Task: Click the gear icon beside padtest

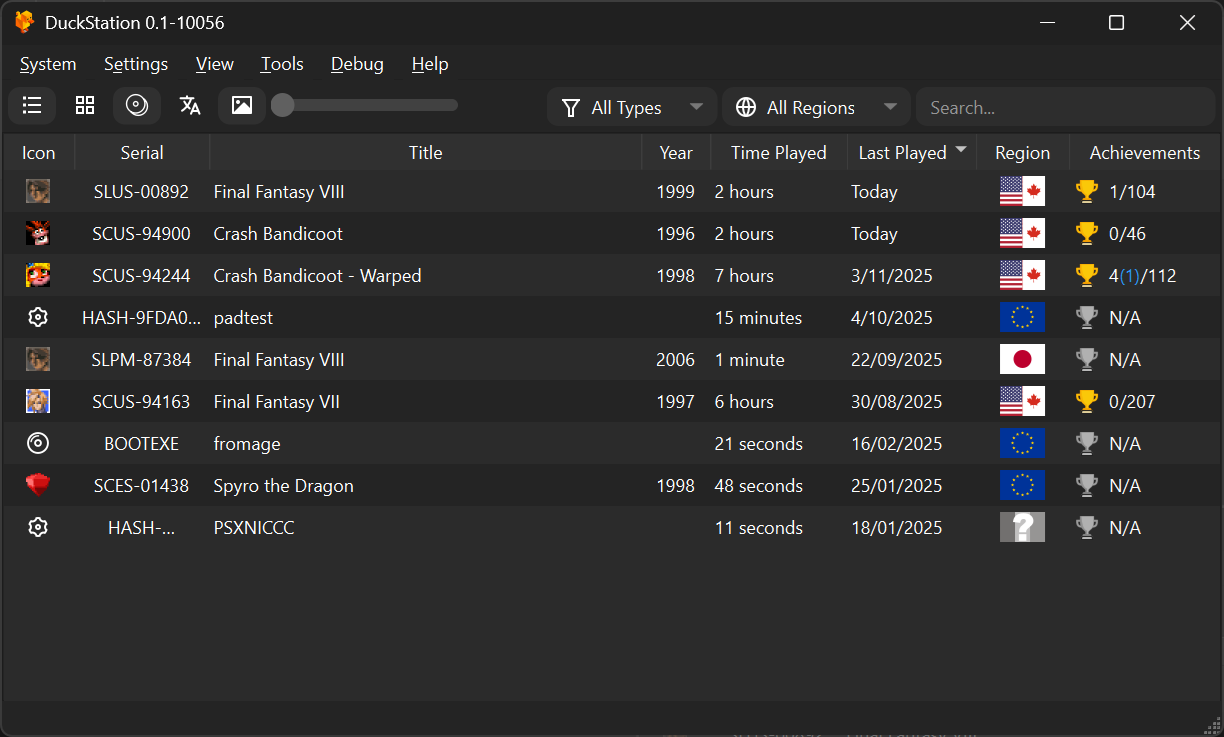Action: (37, 317)
